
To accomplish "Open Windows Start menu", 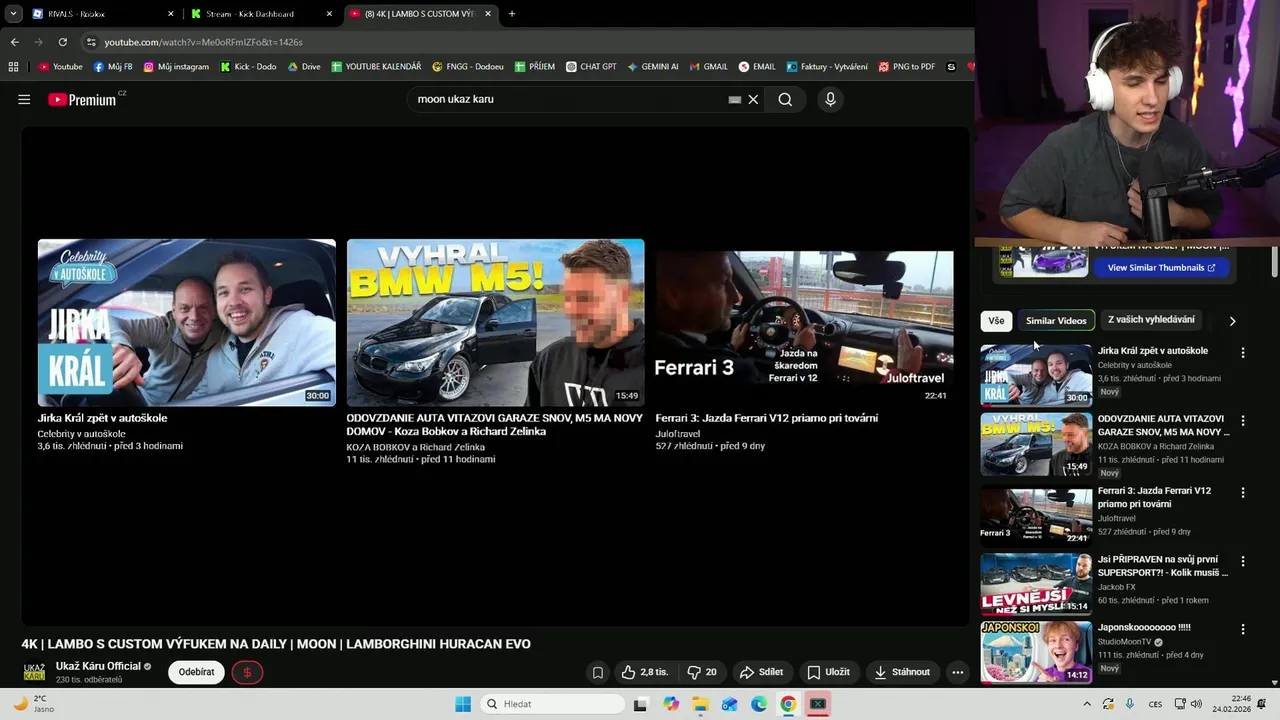I will pos(463,704).
